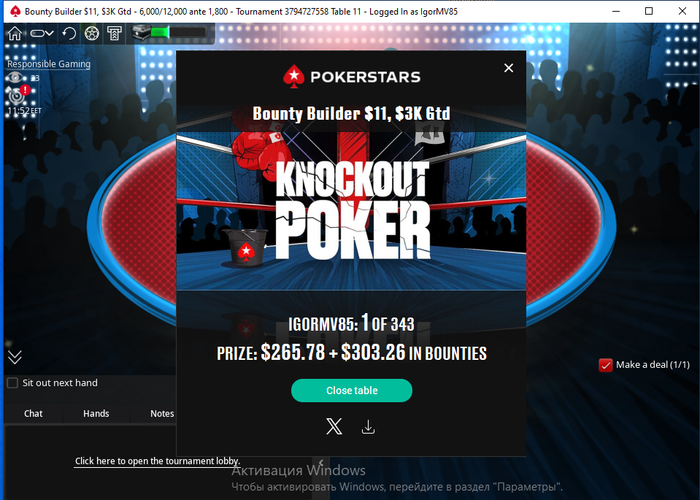This screenshot has height=500, width=700.
Task: Share result via the X icon
Action: pos(334,427)
